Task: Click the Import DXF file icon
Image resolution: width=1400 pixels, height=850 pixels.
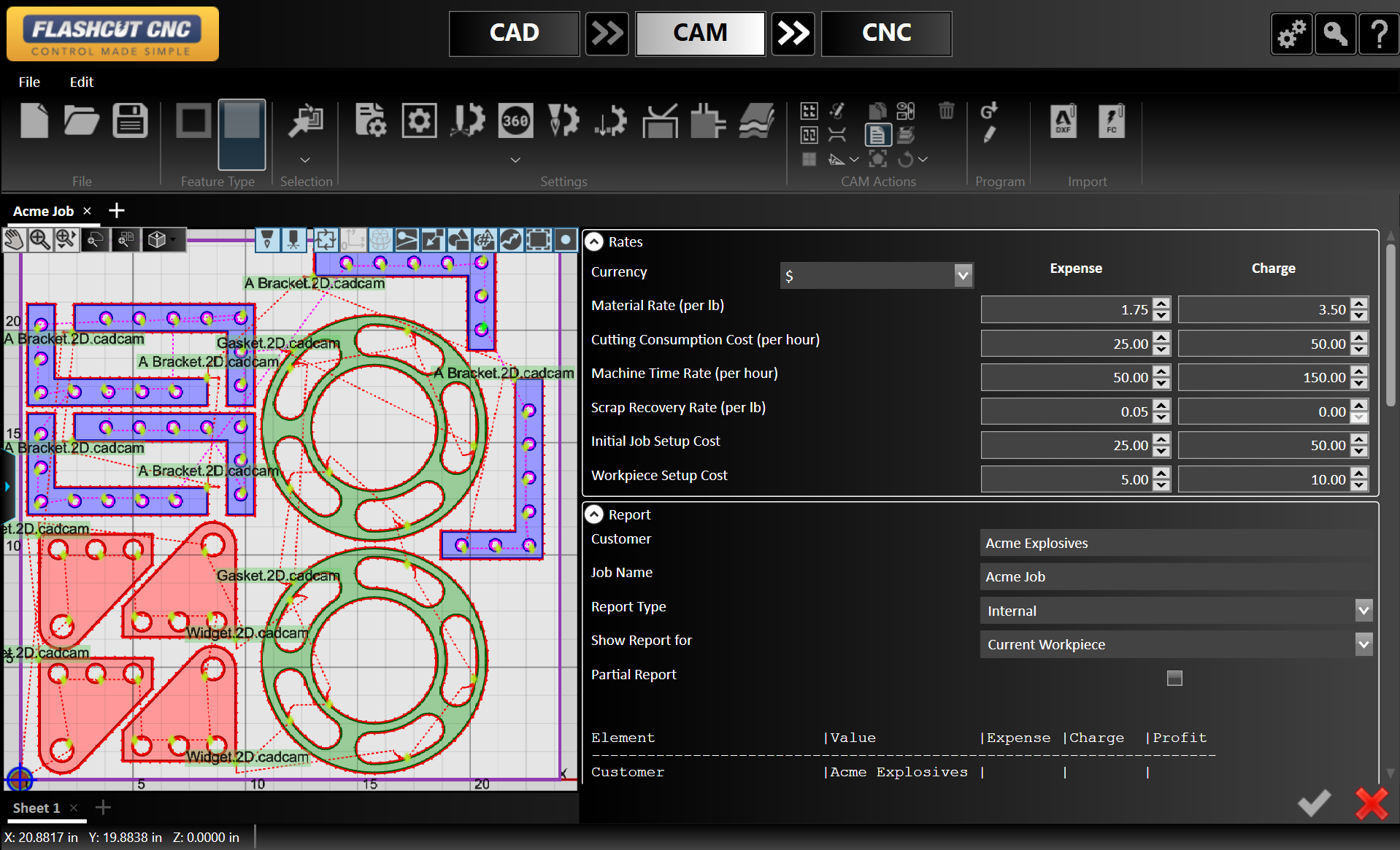Action: coord(1063,120)
